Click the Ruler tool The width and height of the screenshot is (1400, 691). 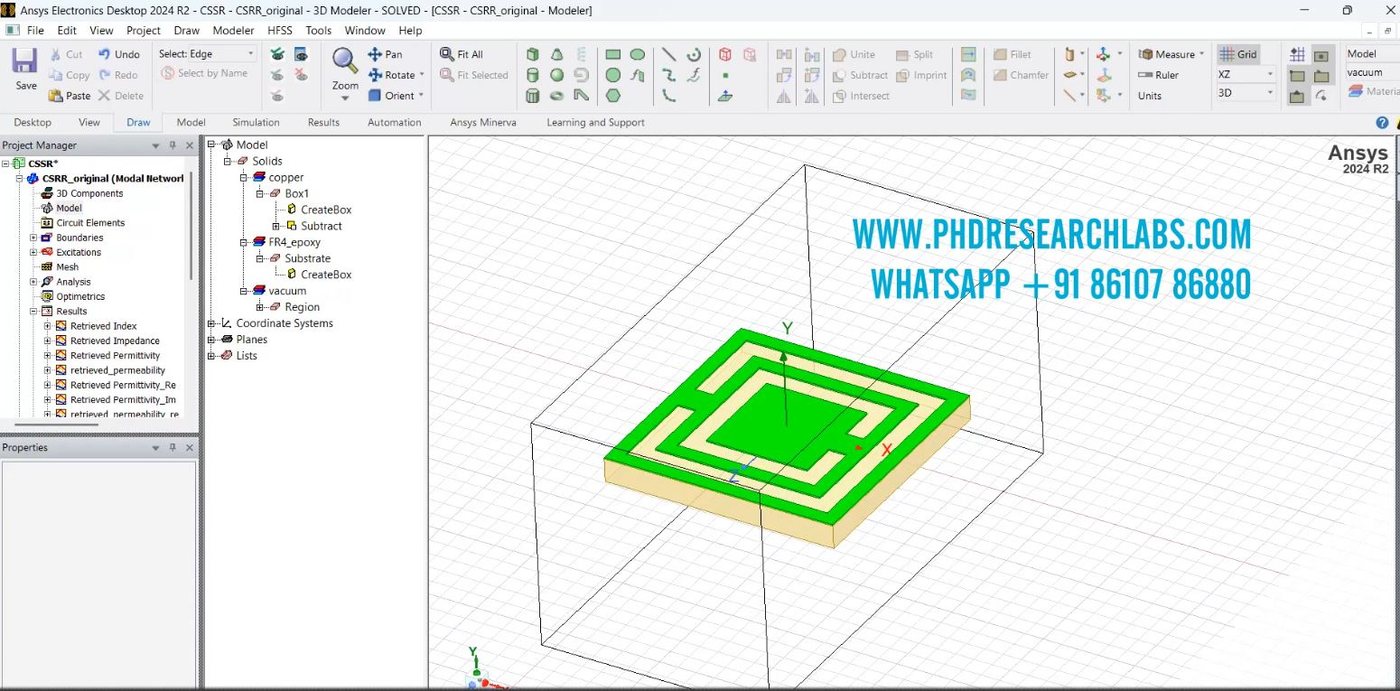[1158, 75]
